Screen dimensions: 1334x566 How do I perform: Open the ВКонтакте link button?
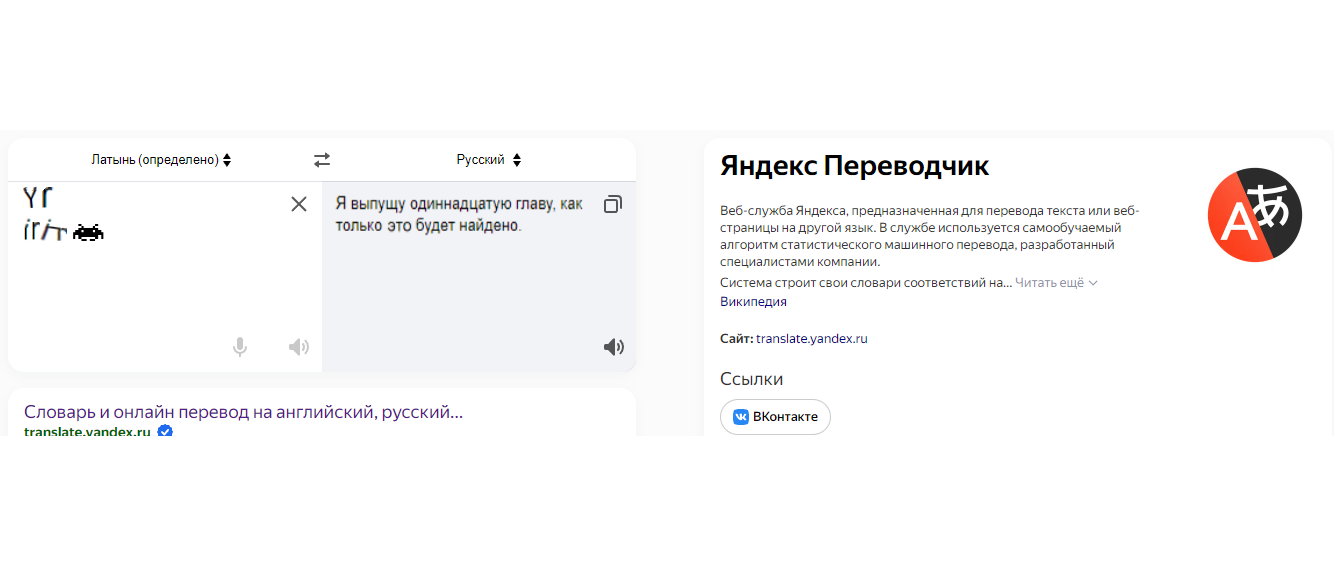(775, 417)
